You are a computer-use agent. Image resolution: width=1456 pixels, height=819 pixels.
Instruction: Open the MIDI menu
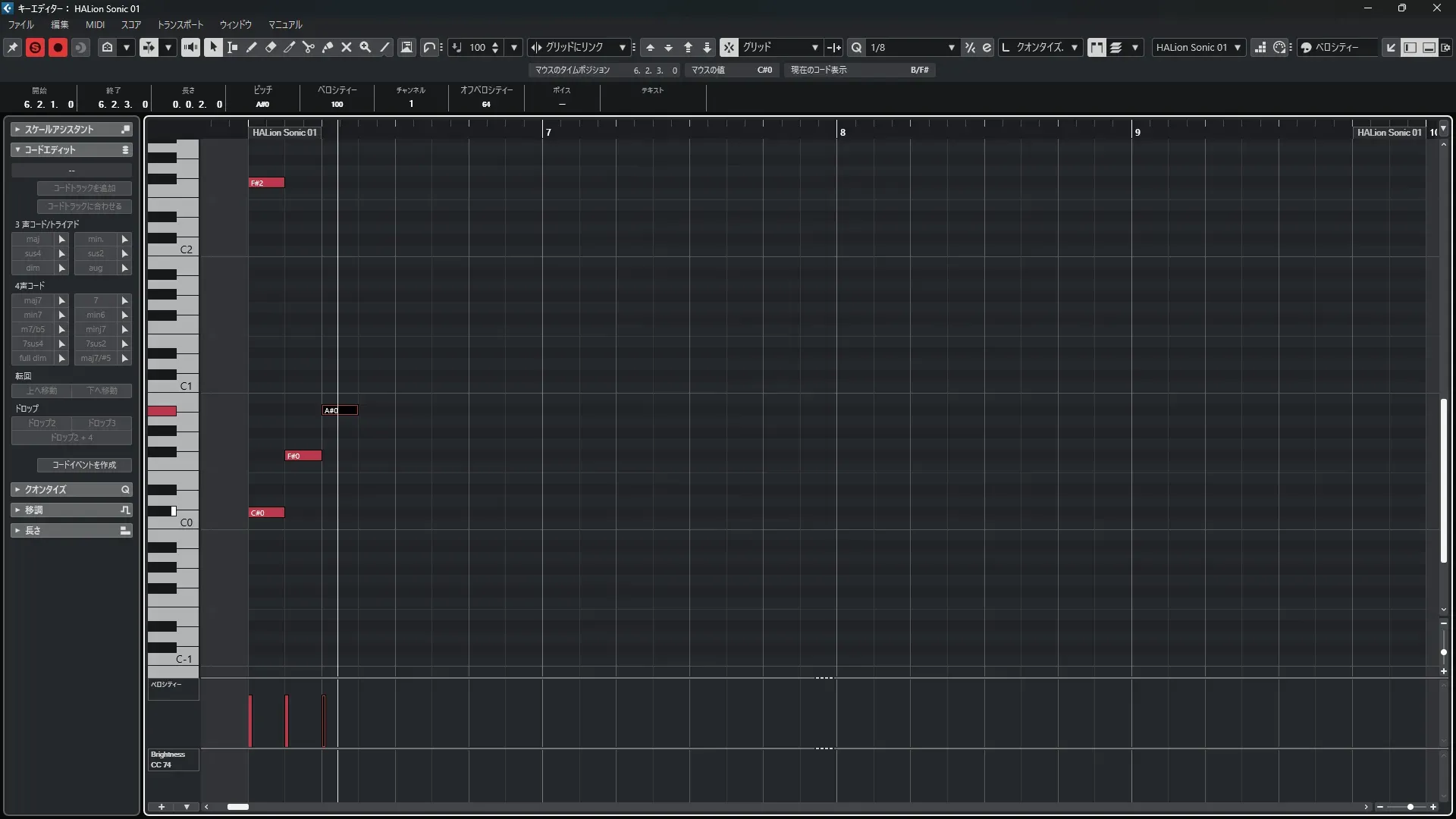point(95,24)
